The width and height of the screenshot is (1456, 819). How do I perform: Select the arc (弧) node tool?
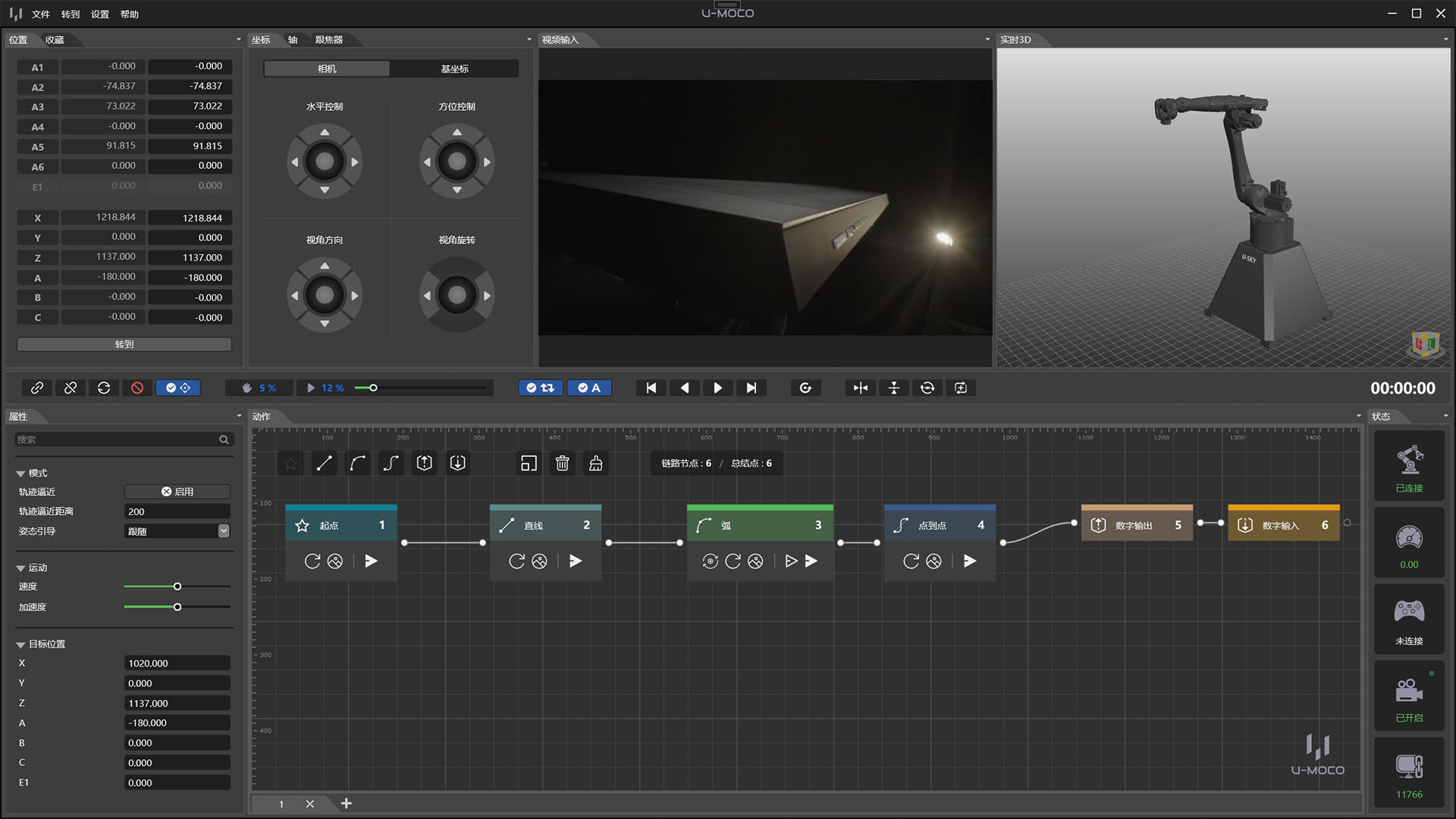point(357,463)
